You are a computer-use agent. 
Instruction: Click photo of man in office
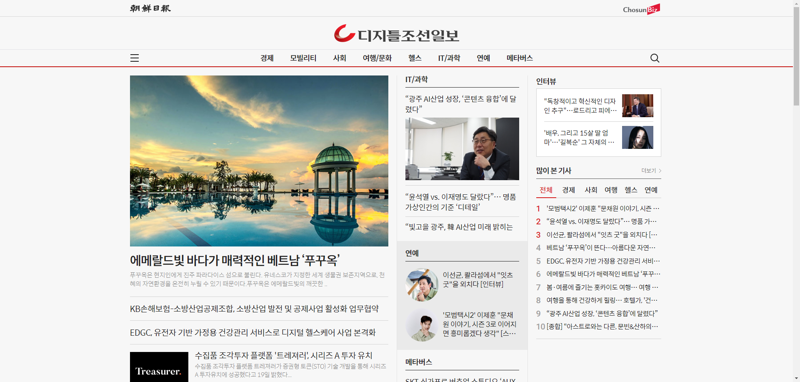(462, 149)
